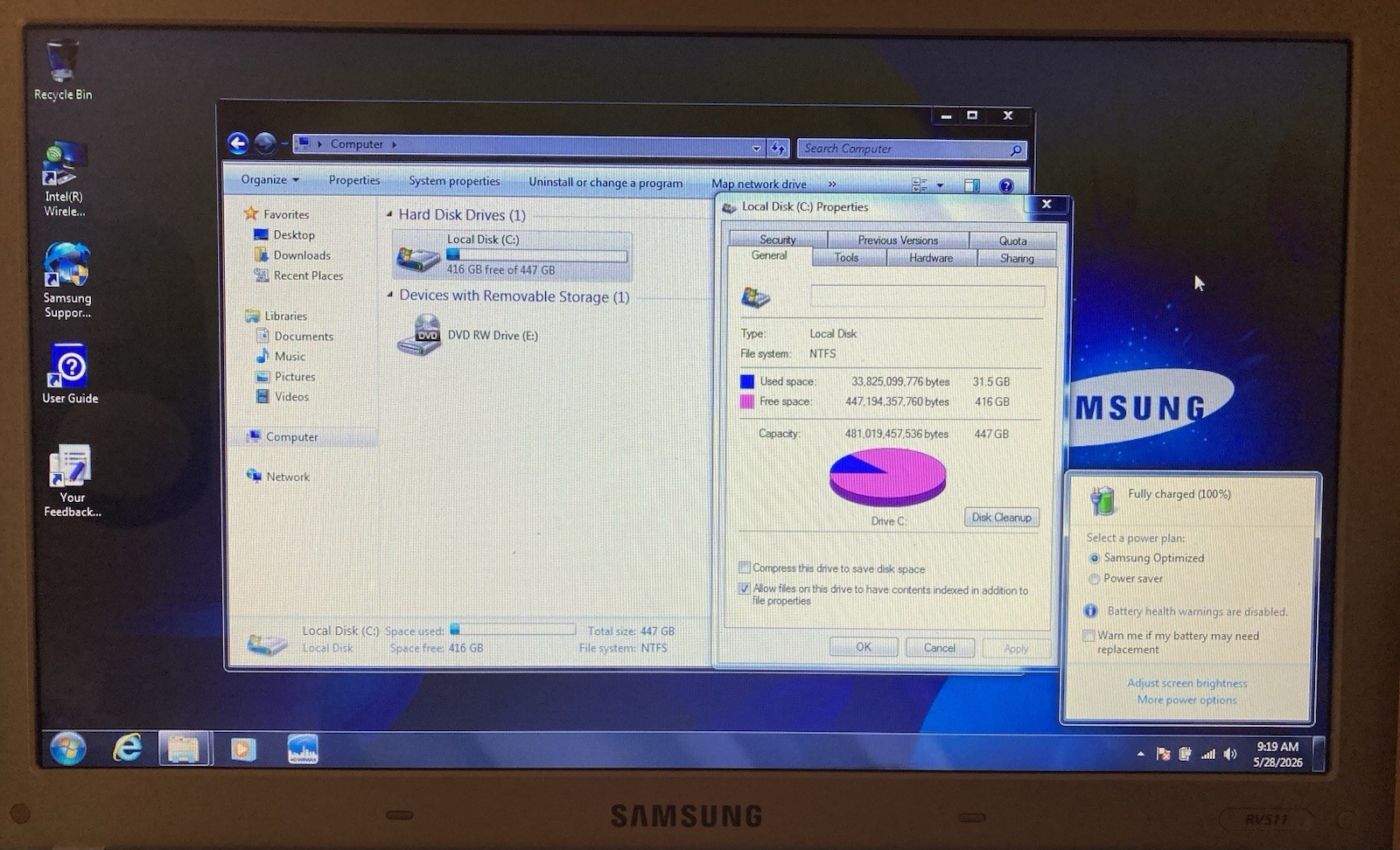Click the Windows Start orb
Image resolution: width=1400 pixels, height=850 pixels.
point(67,749)
